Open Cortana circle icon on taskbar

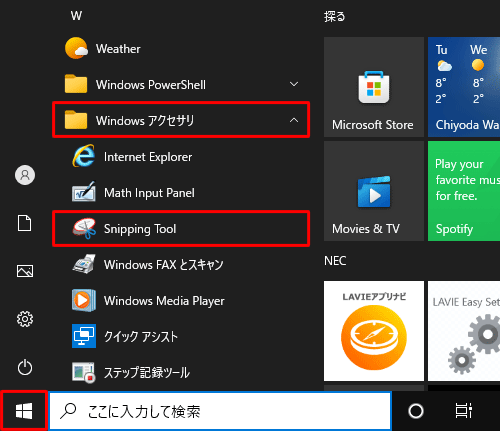(x=416, y=411)
